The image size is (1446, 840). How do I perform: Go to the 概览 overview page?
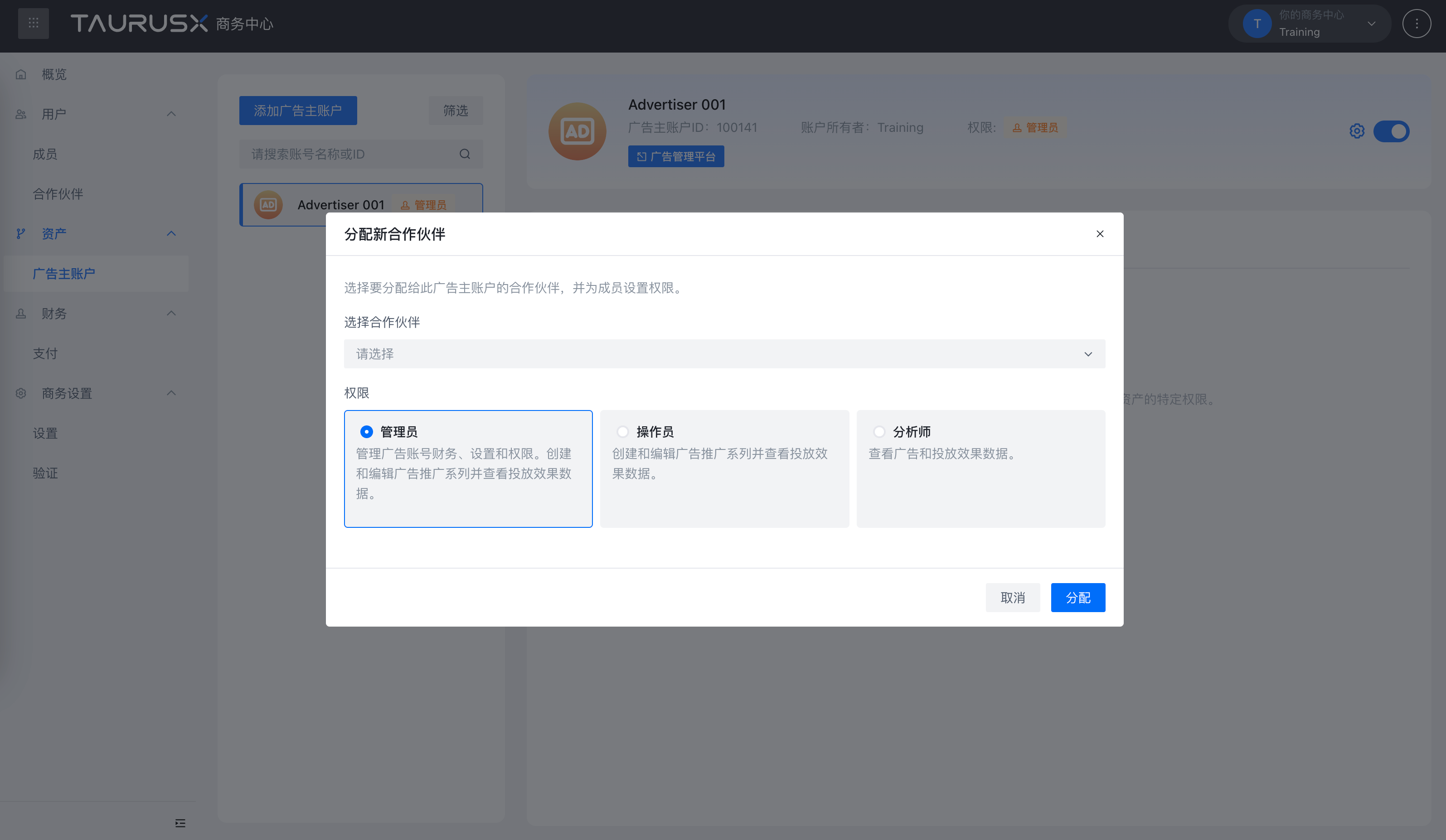click(x=54, y=74)
